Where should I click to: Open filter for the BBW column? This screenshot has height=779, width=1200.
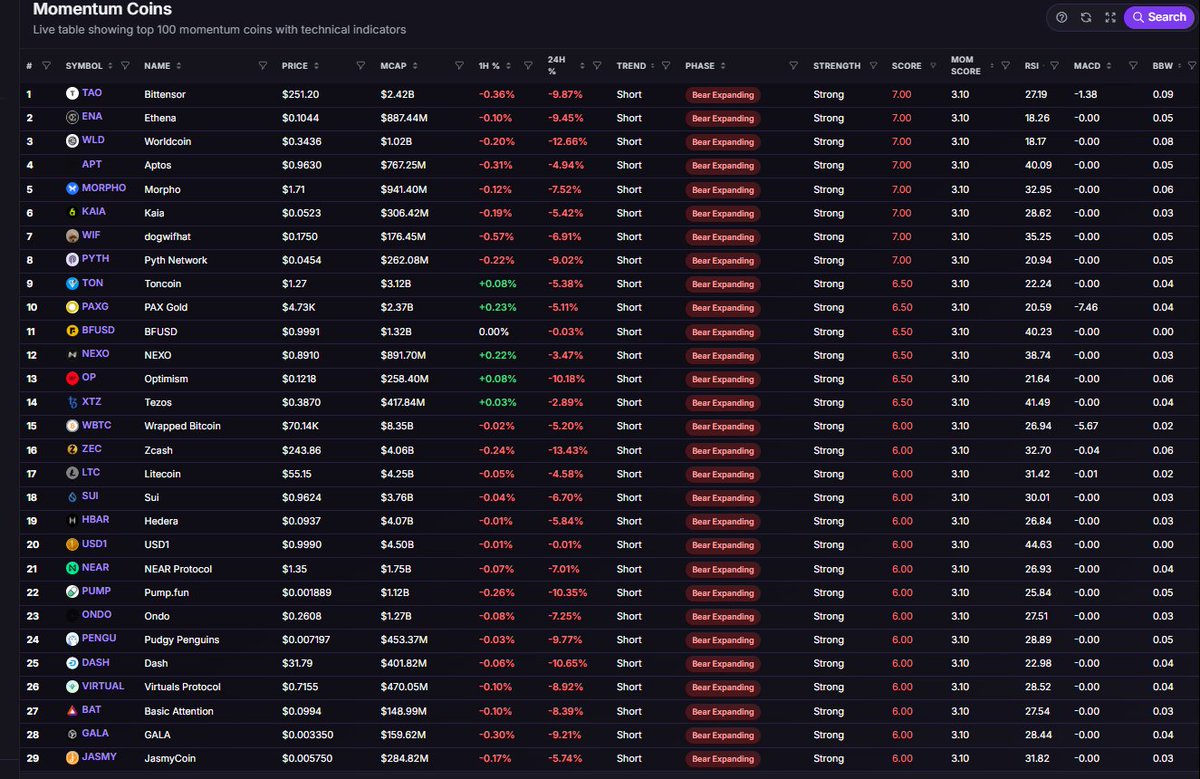[x=1191, y=66]
